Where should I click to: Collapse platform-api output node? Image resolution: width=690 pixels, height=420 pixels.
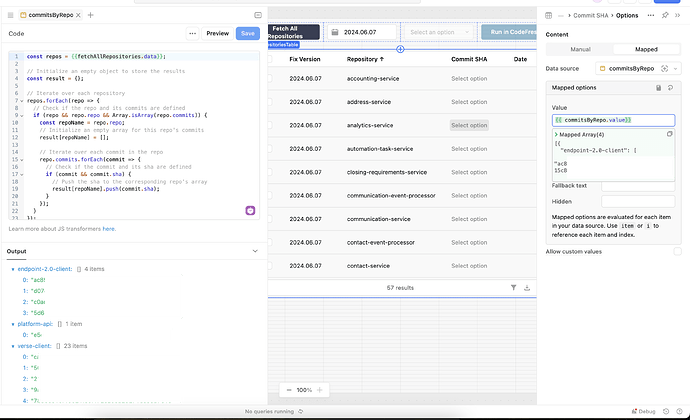[13, 324]
